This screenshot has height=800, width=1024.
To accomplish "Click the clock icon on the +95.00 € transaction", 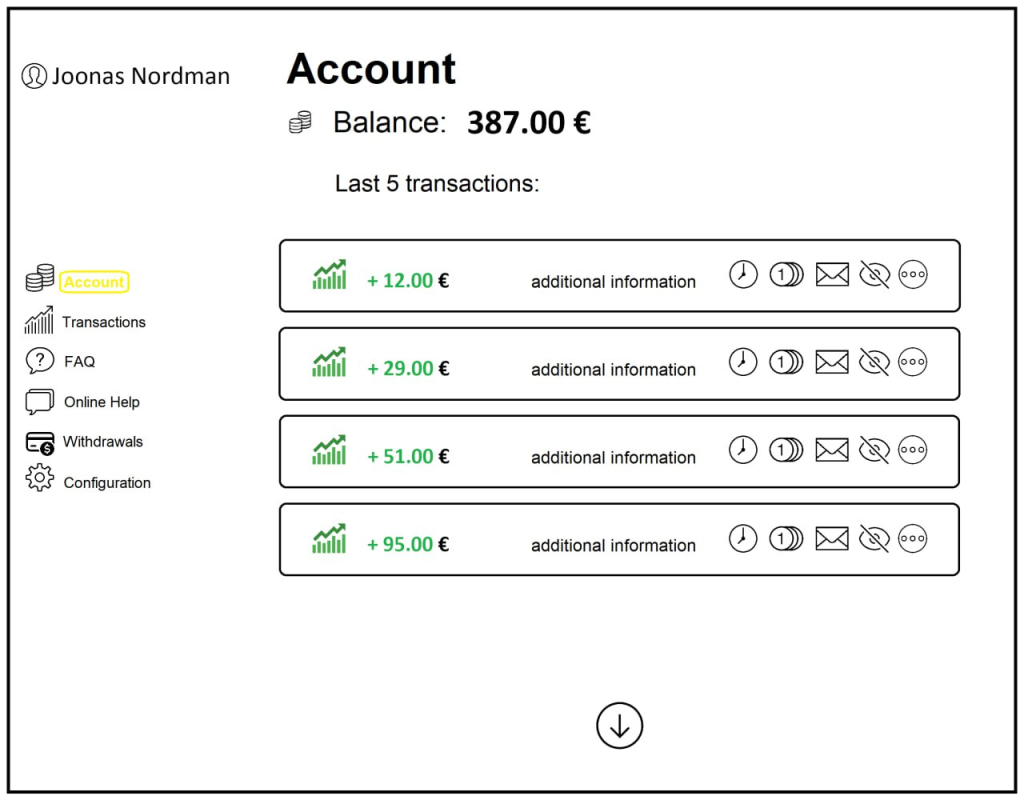I will (x=743, y=539).
